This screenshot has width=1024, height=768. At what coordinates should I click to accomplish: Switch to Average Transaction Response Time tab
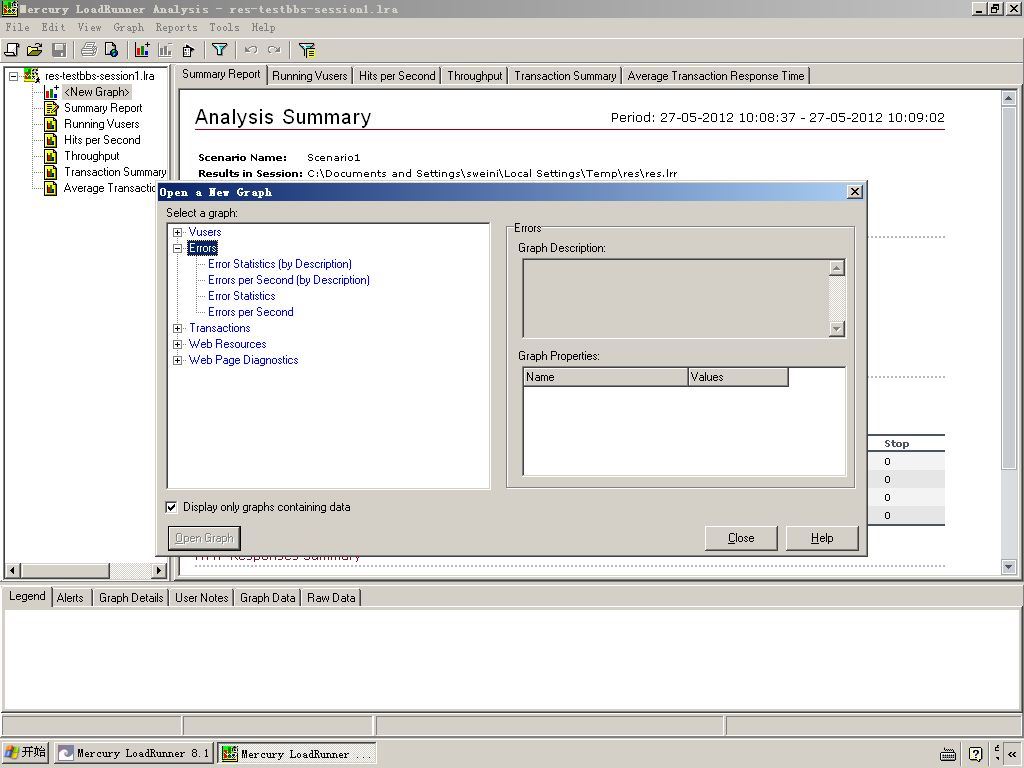[x=716, y=76]
